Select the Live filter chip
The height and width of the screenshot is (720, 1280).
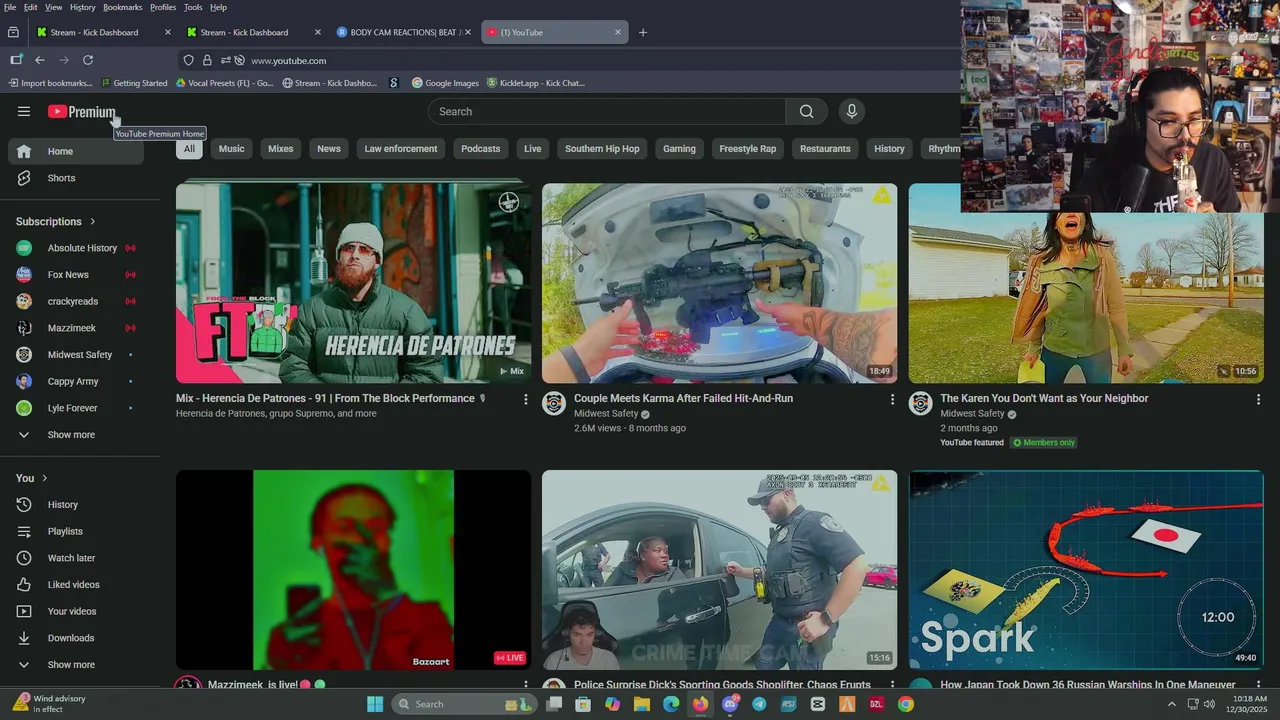[533, 149]
